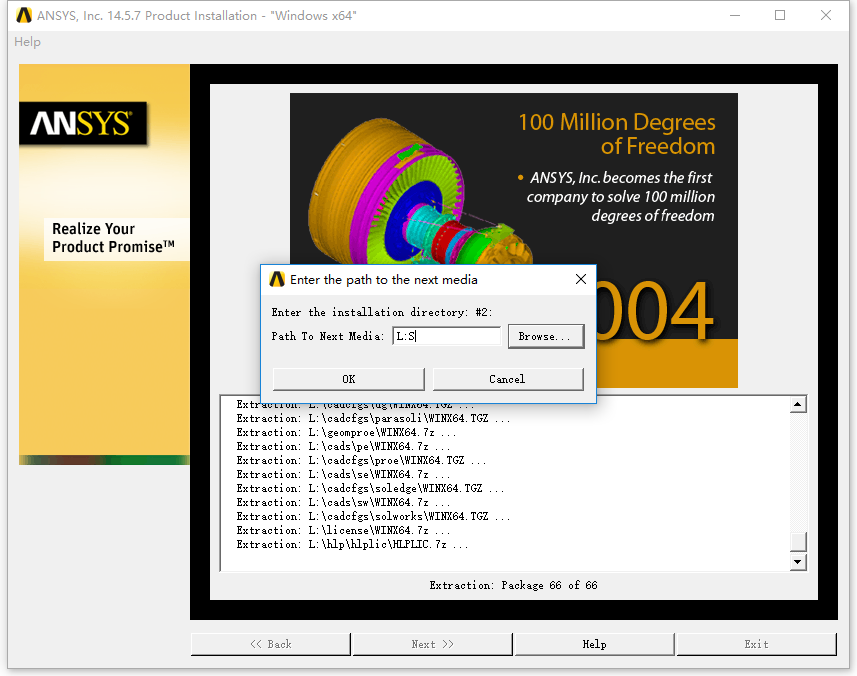Select log line L:\cadcfgs\soledge\WINX64.TGZ

370,489
